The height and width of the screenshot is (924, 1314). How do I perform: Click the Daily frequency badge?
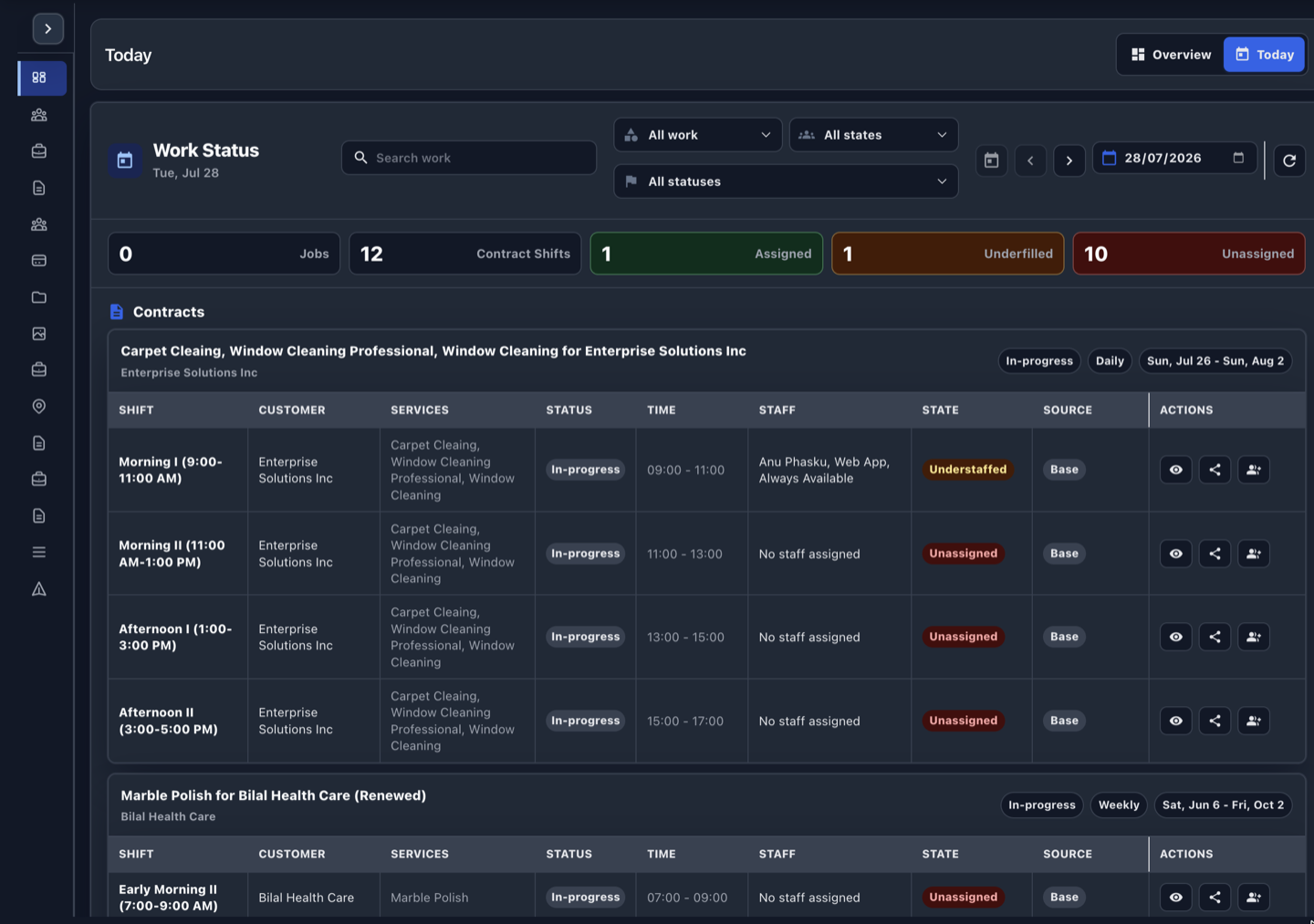pos(1110,361)
